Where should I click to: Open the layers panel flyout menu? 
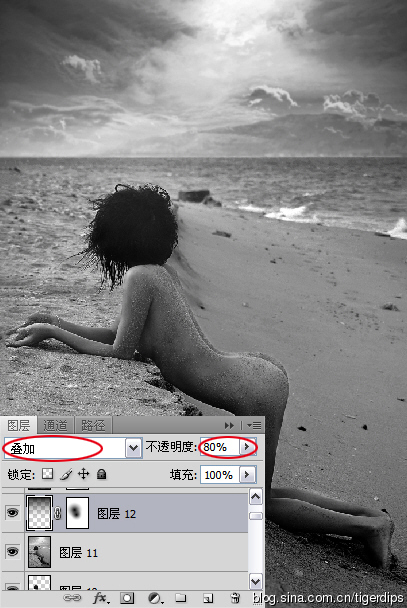[254, 426]
